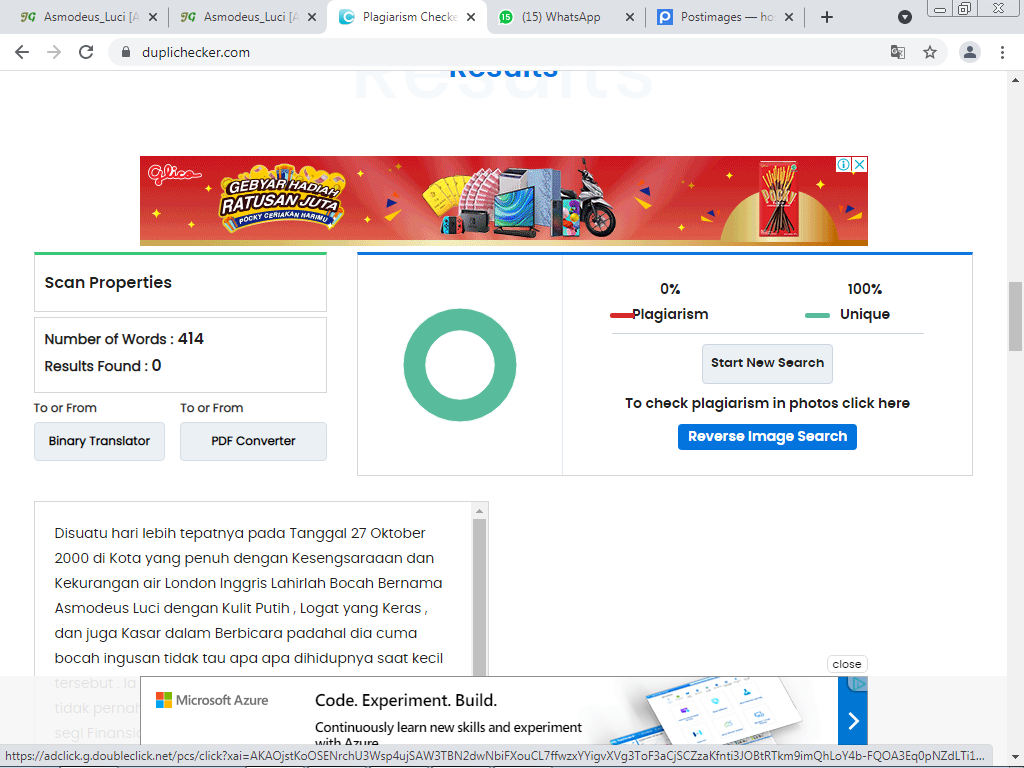Open the Glico Pocky banner ad
This screenshot has height=768, width=1024.
504,200
